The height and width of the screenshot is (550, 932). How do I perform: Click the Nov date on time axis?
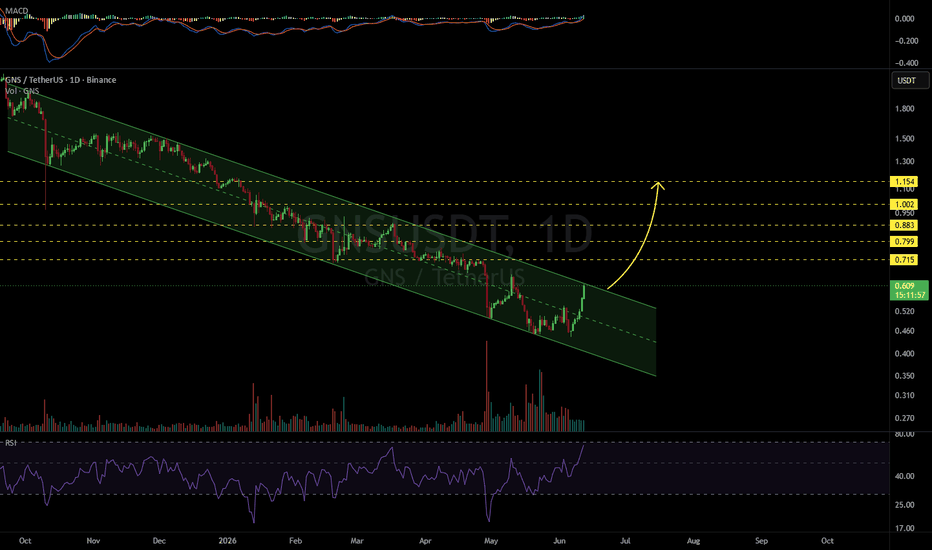click(93, 540)
